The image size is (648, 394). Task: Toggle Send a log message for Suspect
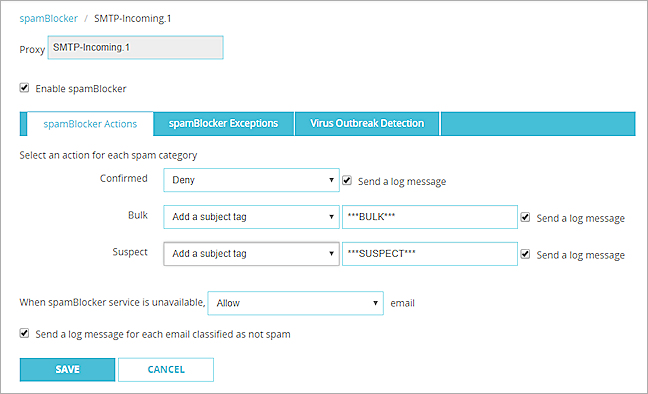(x=525, y=254)
